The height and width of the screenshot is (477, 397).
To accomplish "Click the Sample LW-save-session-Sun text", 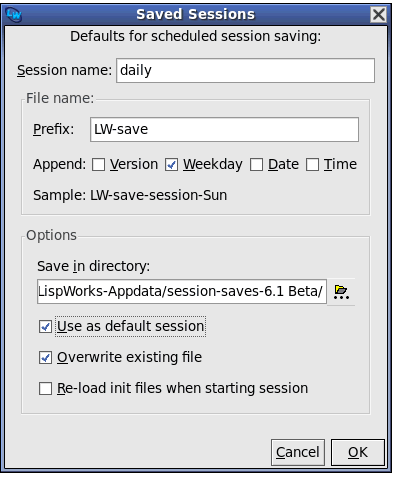I will coord(130,195).
